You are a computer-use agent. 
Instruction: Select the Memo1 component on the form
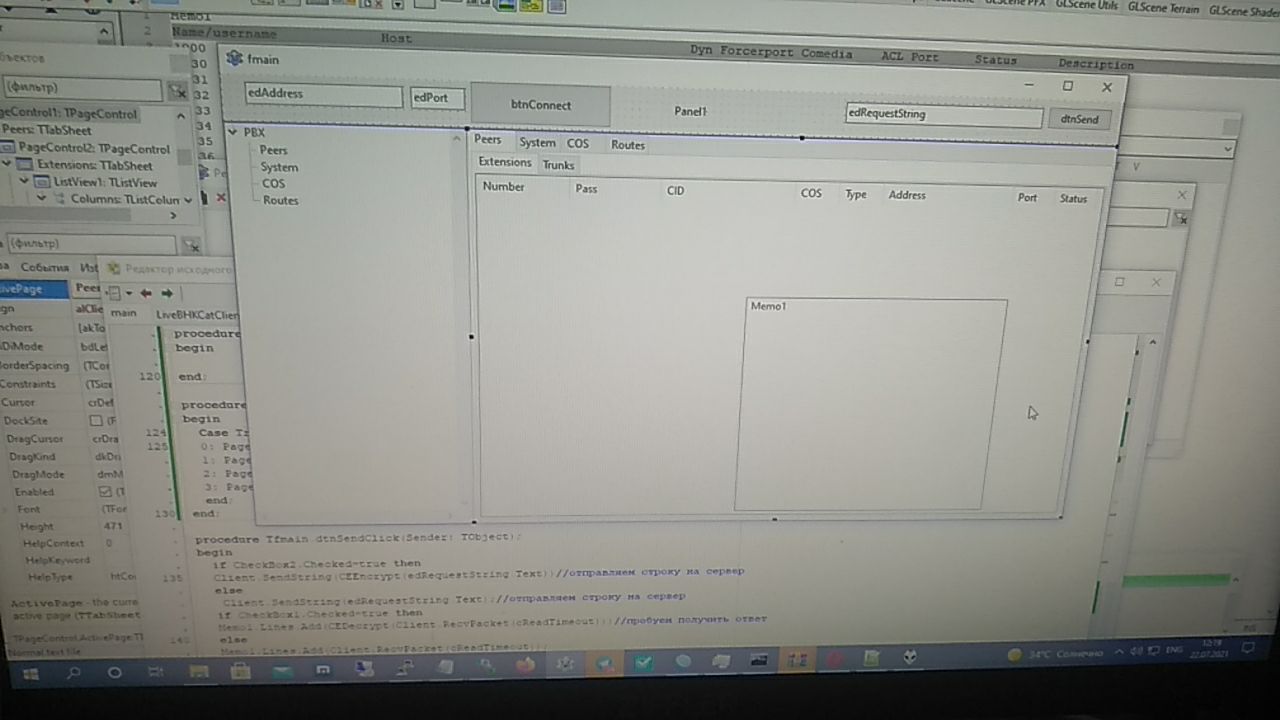pyautogui.click(x=870, y=404)
